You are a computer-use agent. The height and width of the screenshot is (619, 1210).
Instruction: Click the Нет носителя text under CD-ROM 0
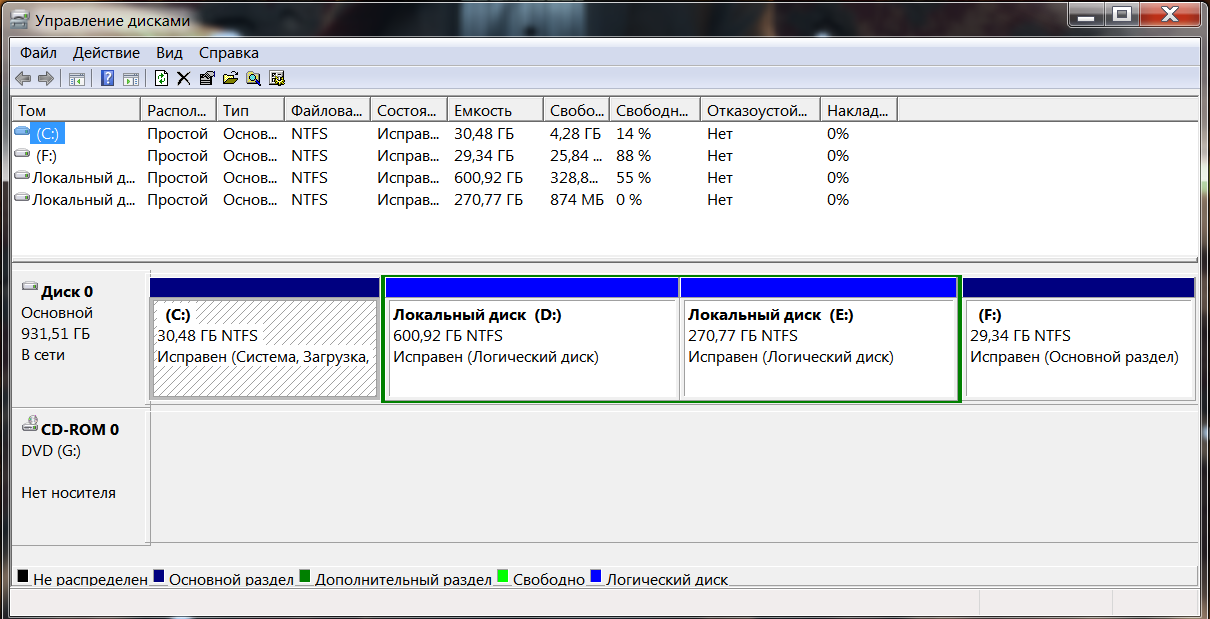(68, 493)
